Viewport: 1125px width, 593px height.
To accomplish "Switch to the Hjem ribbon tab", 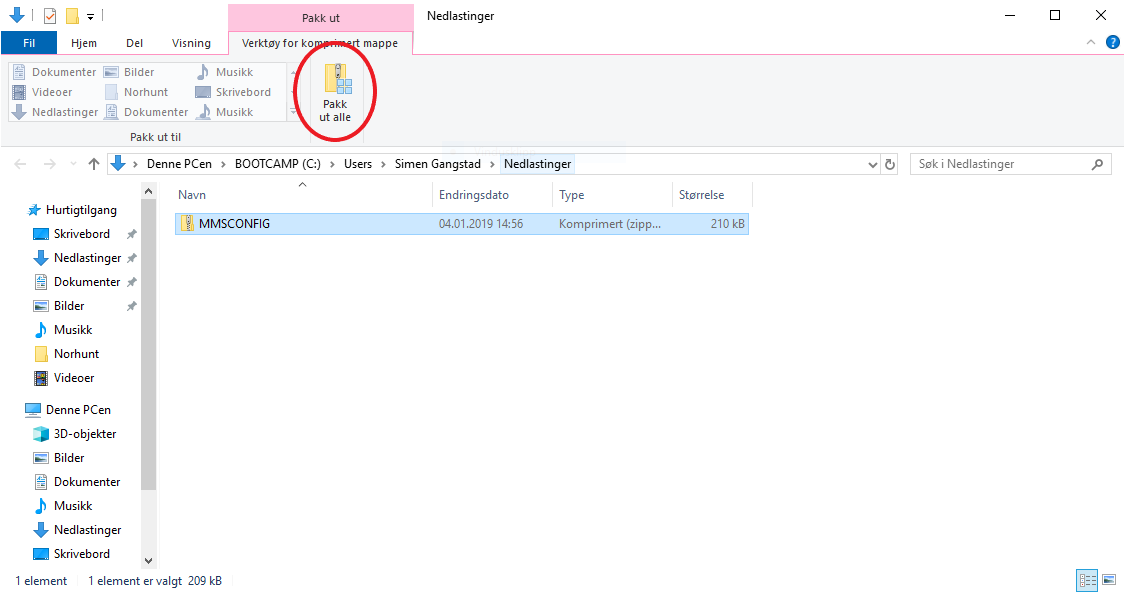I will (84, 43).
